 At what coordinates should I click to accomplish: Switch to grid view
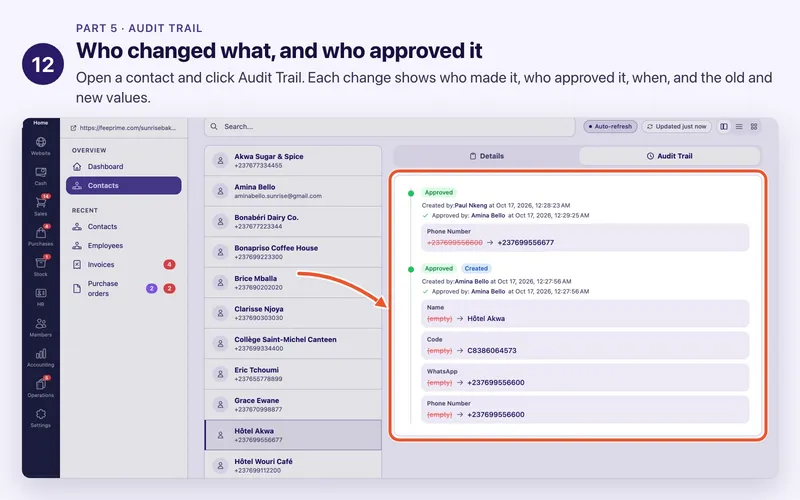click(x=754, y=127)
